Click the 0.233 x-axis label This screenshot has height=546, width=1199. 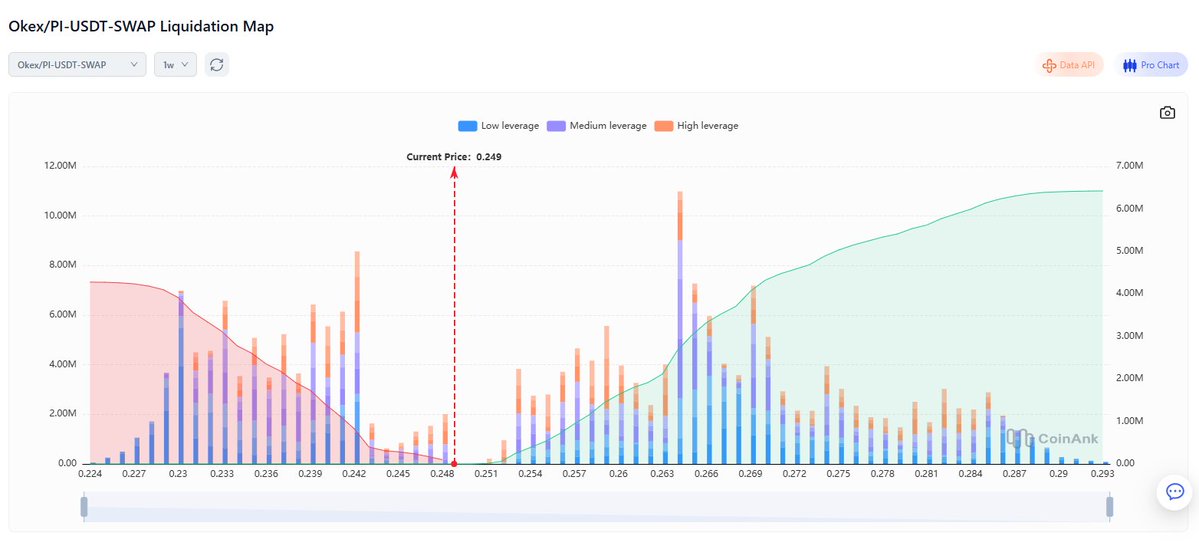click(x=222, y=474)
